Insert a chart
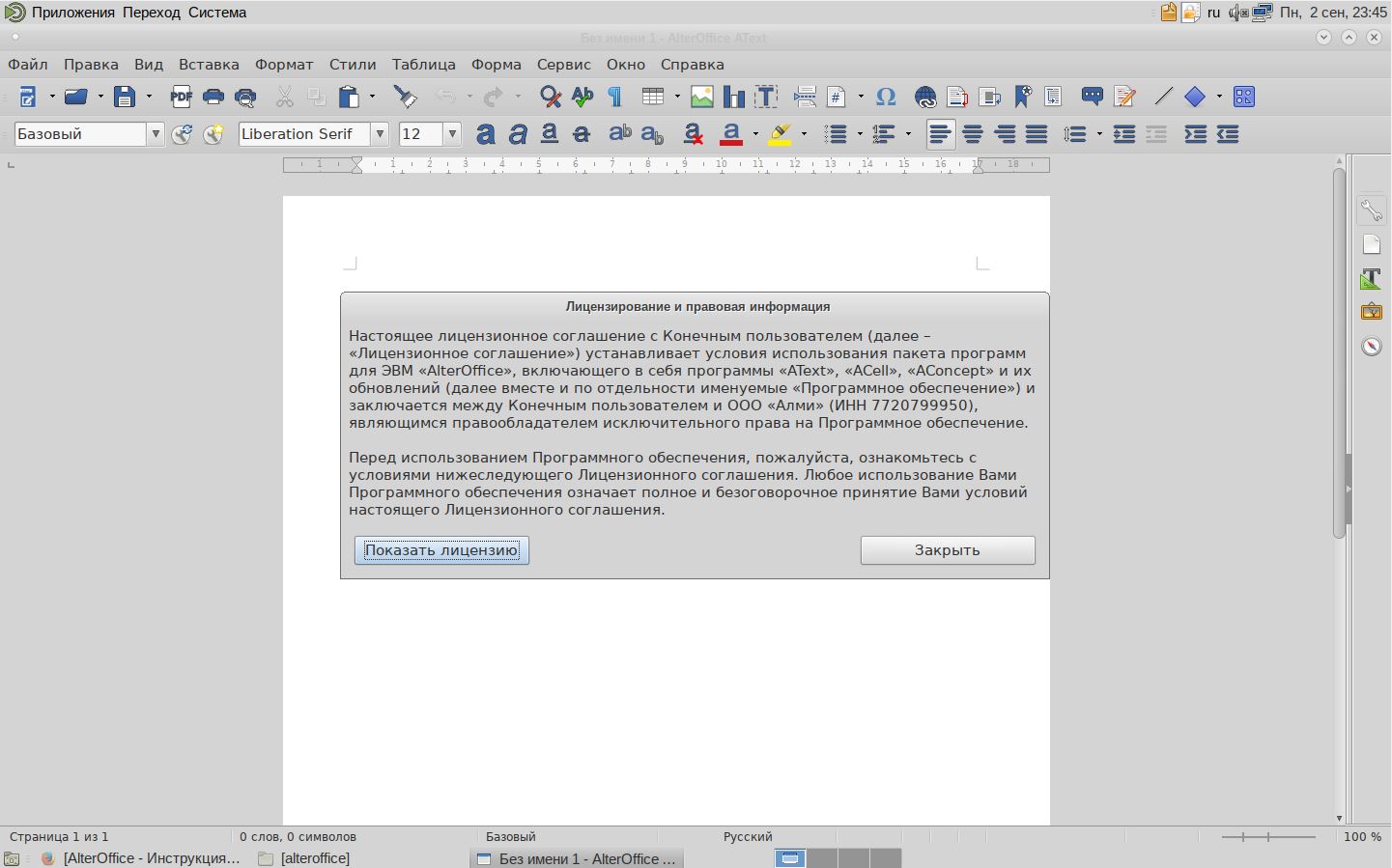 734,97
